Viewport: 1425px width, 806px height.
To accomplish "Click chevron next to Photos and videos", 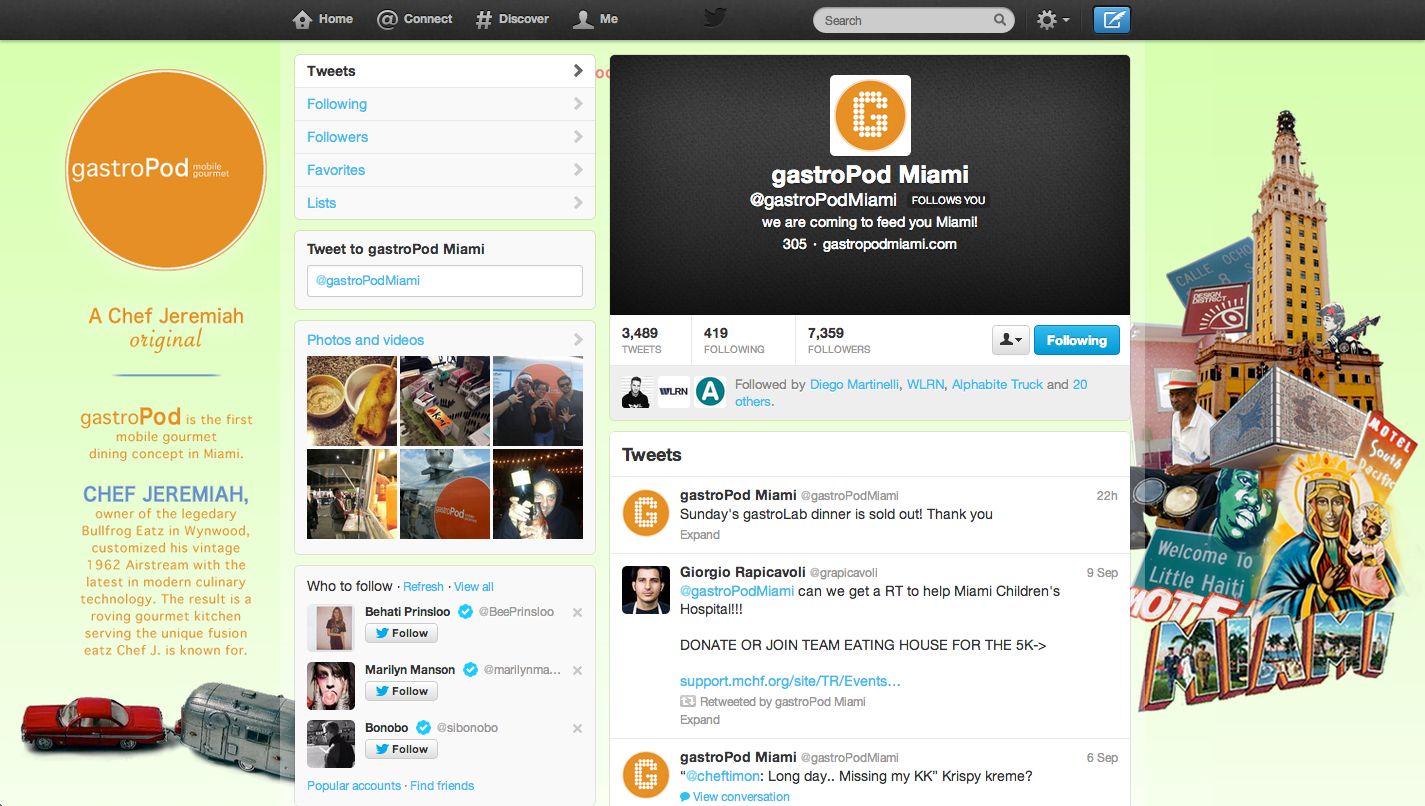I will (578, 340).
